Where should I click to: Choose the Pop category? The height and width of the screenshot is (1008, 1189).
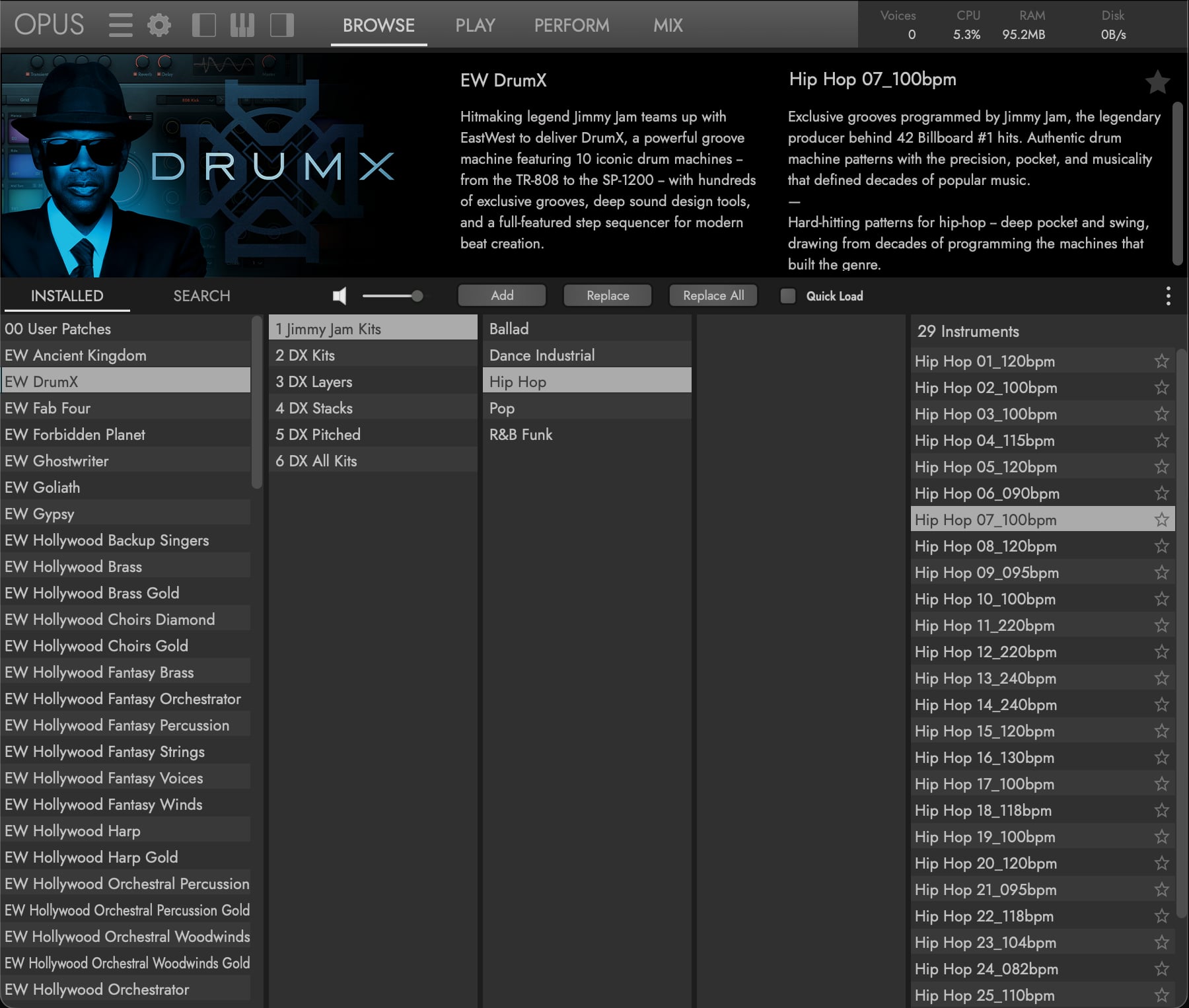point(587,408)
